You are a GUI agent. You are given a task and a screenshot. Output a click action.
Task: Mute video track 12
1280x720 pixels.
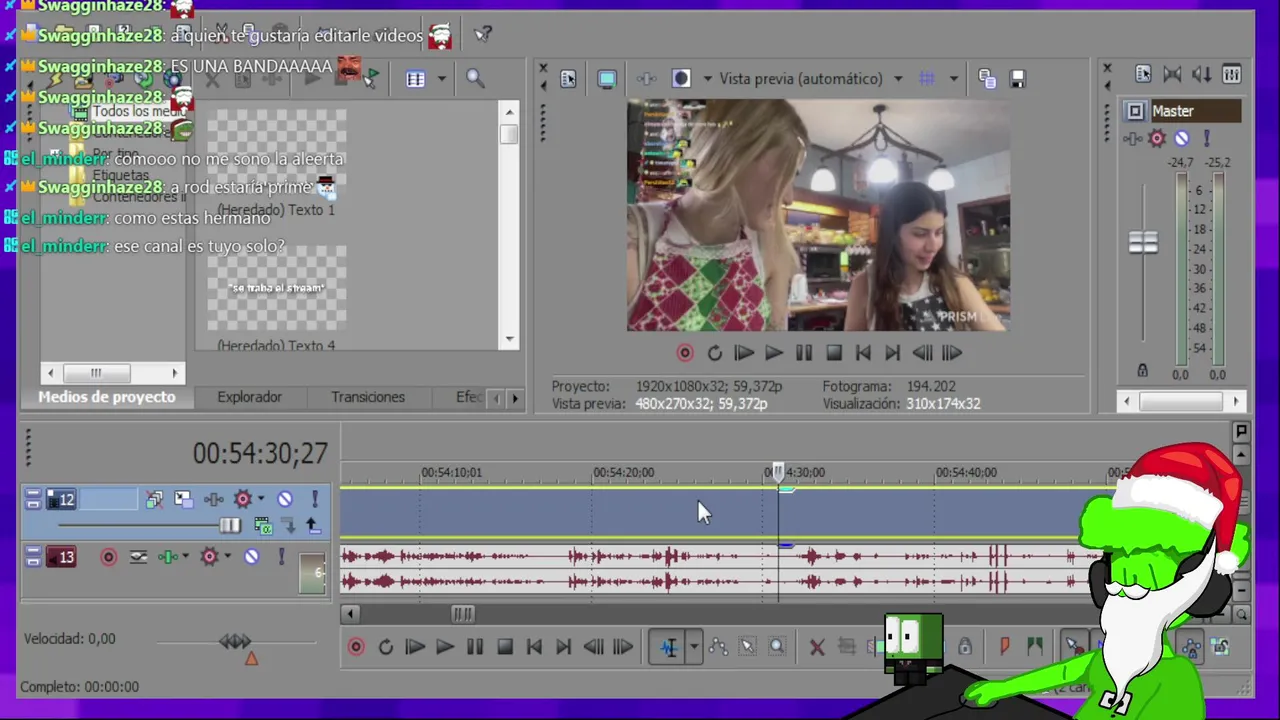point(285,499)
